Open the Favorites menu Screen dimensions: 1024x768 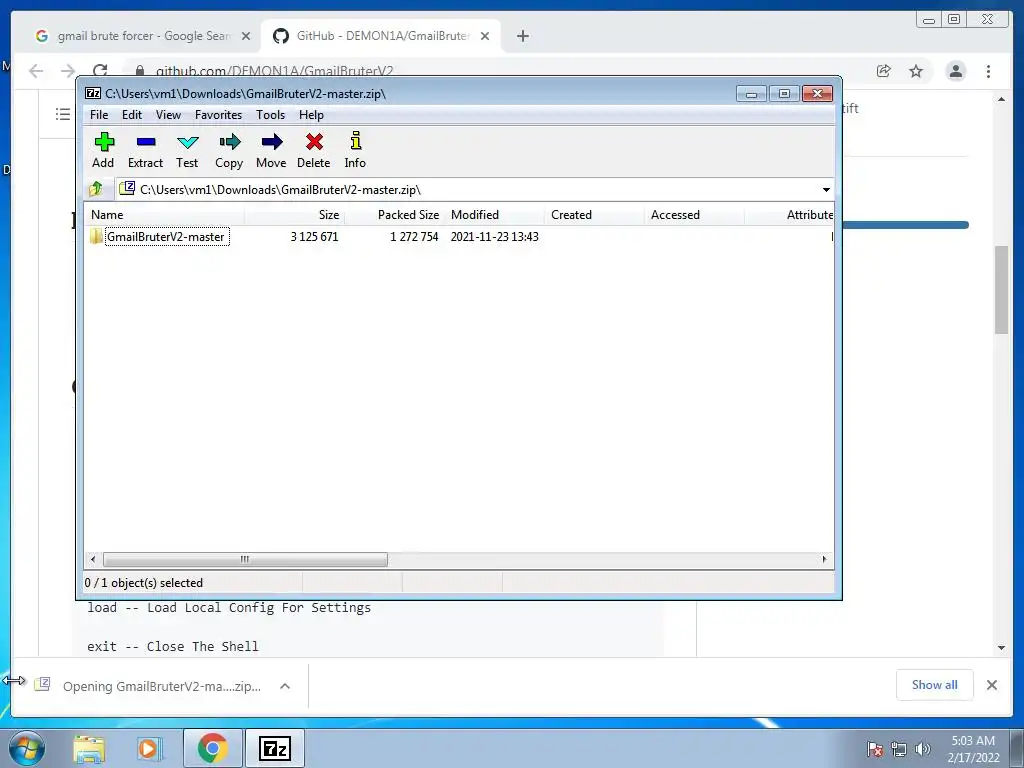[x=218, y=115]
